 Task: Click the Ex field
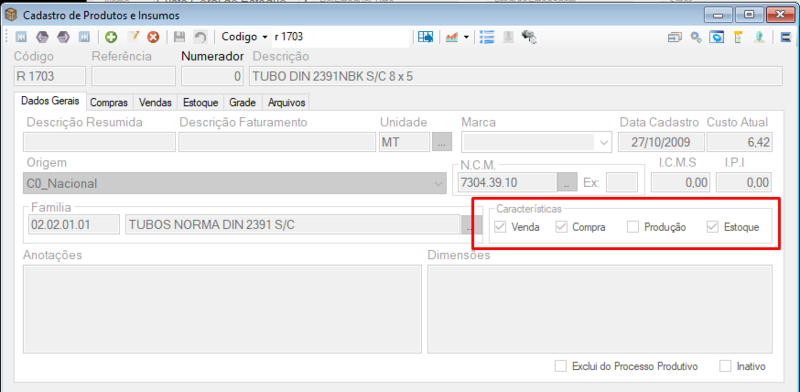(x=622, y=183)
